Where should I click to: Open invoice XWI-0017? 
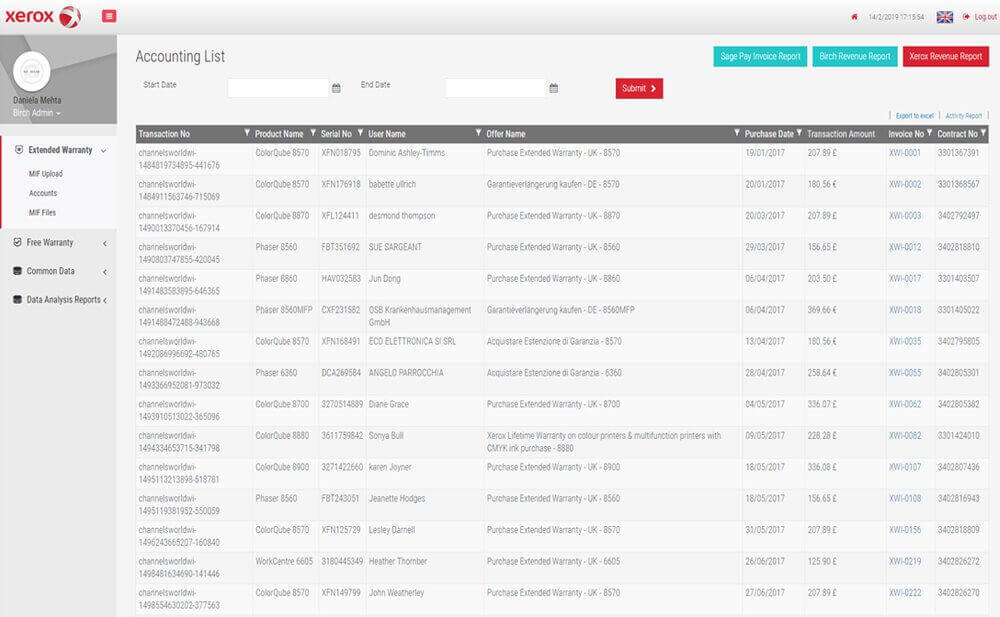point(905,279)
